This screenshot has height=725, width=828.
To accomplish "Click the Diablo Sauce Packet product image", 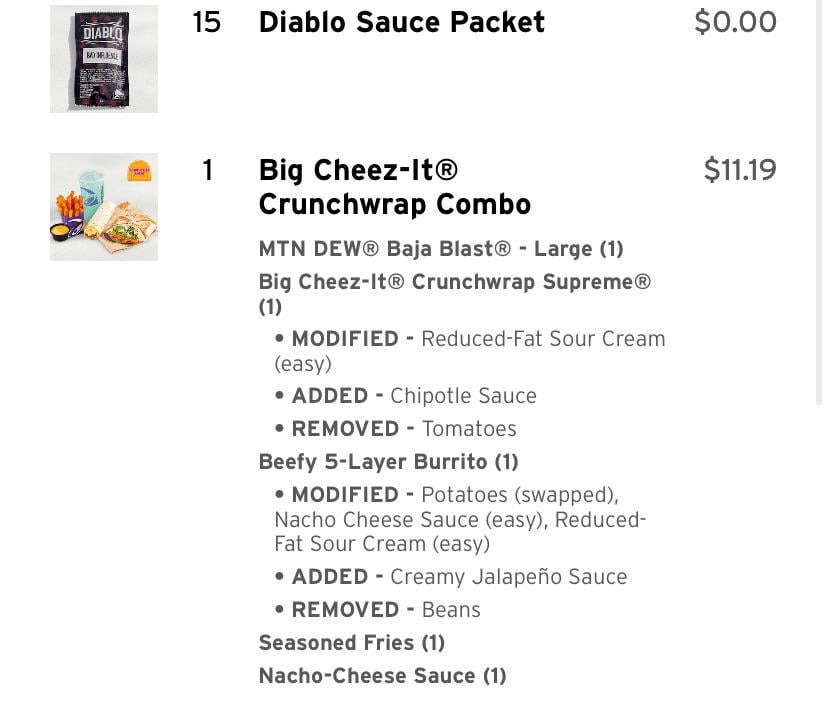I will [104, 59].
